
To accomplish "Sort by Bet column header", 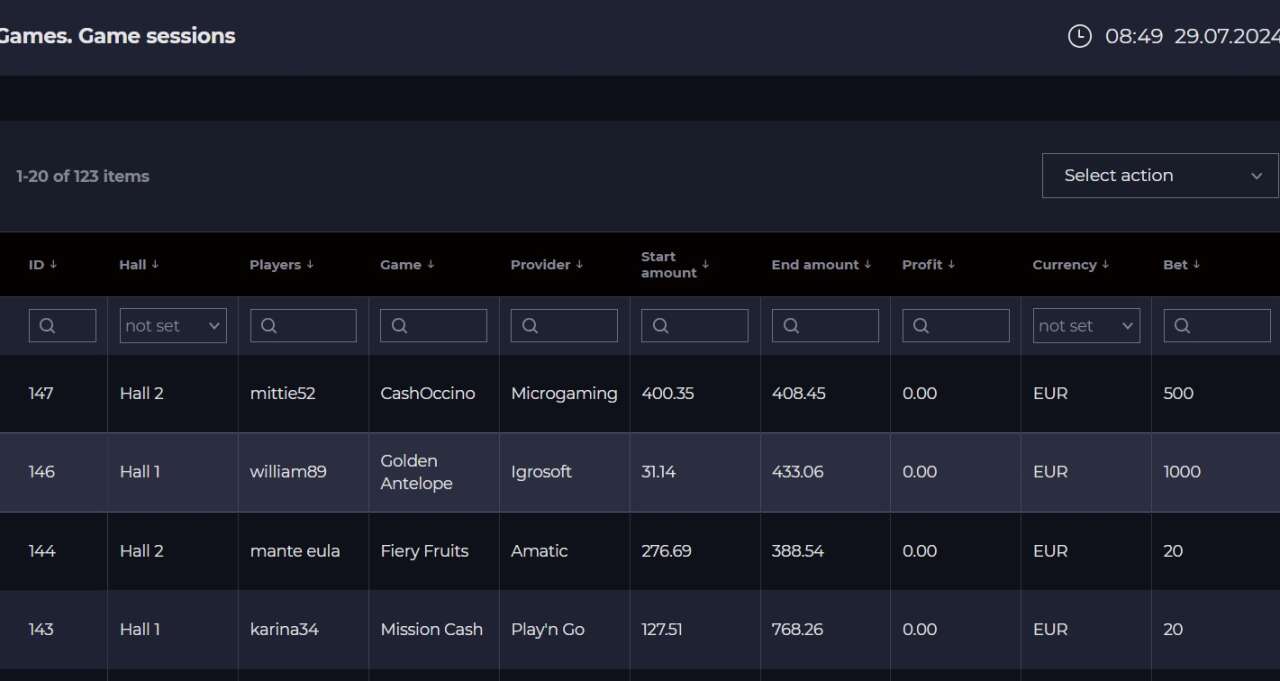I will (x=1181, y=265).
